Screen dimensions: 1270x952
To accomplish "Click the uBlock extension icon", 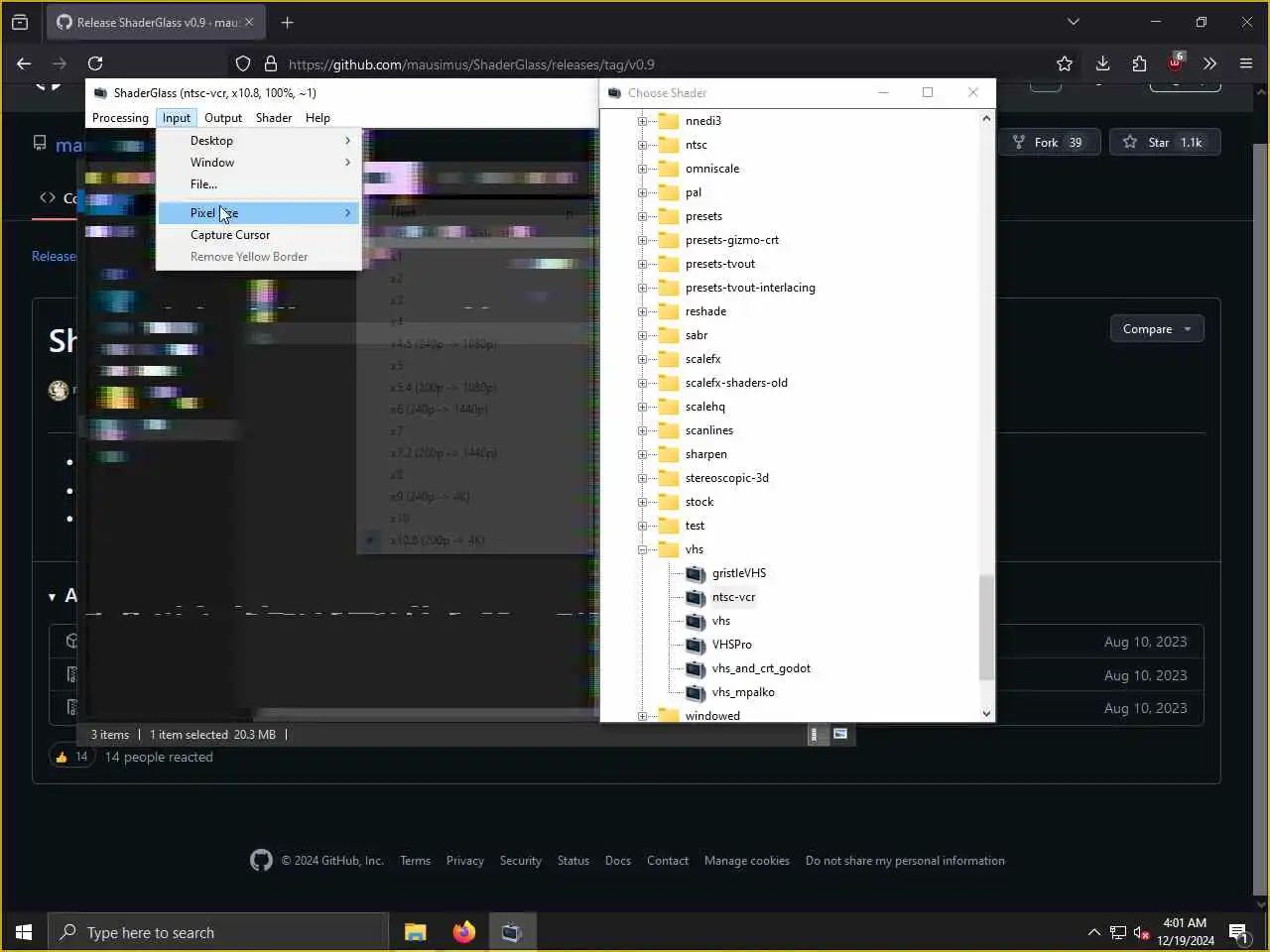I will pos(1176,62).
